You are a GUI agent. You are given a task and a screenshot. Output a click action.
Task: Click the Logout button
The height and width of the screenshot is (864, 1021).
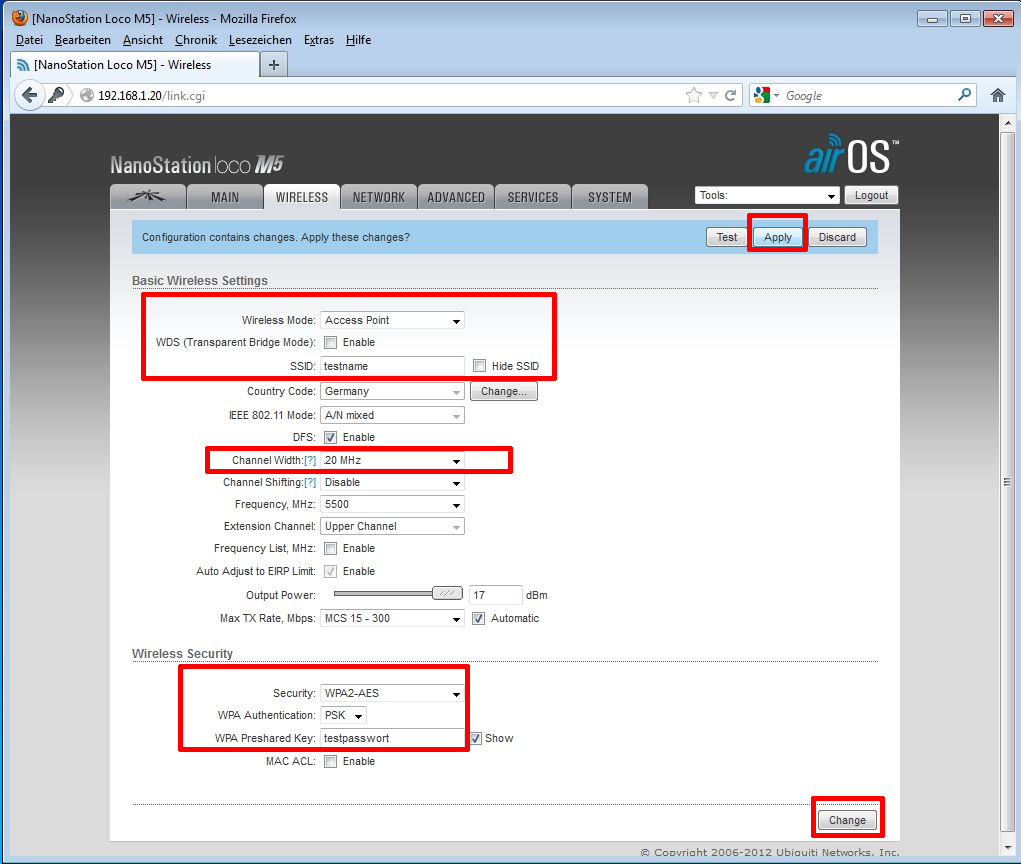coord(871,195)
